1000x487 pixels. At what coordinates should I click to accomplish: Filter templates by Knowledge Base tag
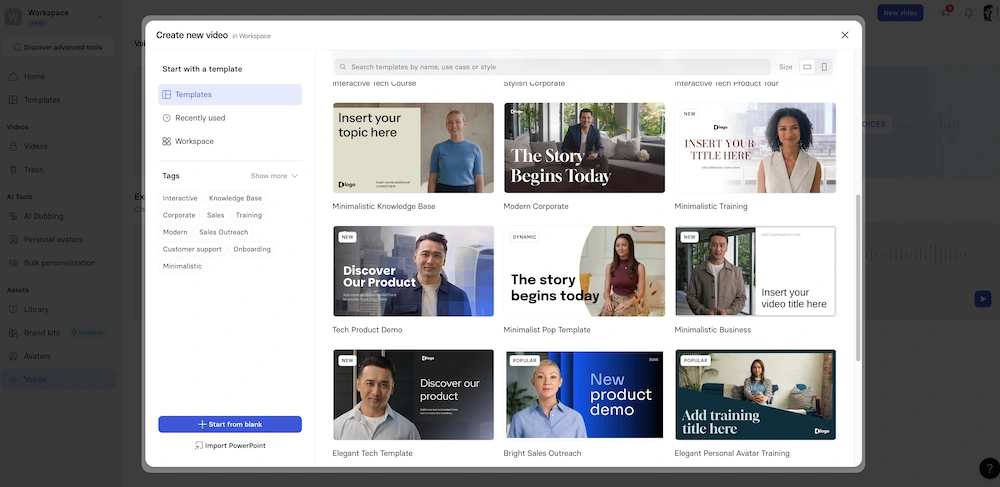[x=235, y=198]
